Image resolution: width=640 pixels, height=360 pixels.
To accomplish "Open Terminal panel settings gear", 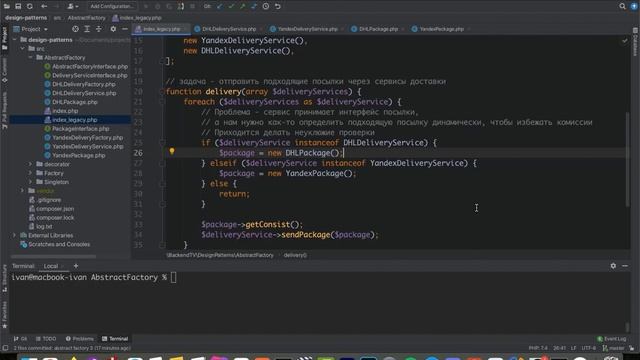I will [613, 266].
